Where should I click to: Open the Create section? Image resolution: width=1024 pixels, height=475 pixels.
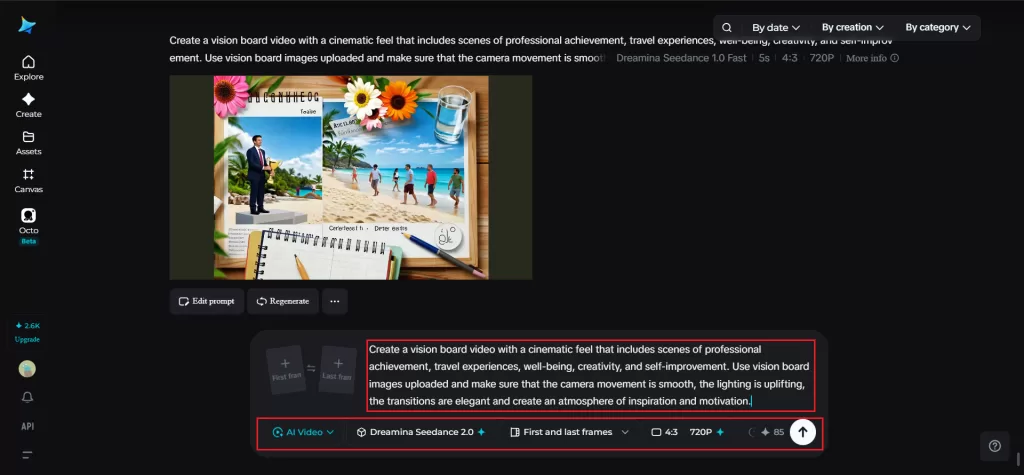coord(28,105)
